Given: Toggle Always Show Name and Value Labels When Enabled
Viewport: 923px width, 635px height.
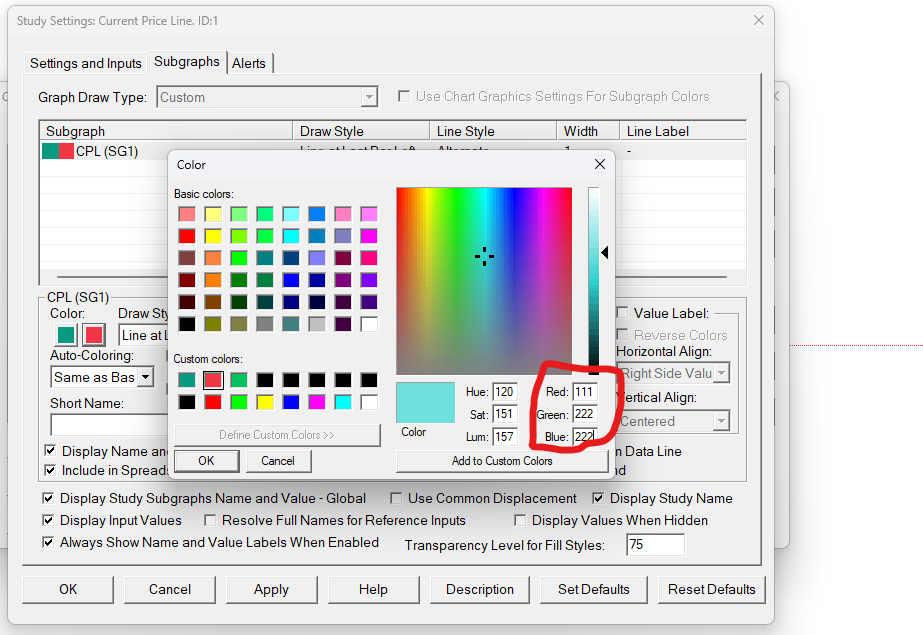Looking at the screenshot, I should (x=48, y=542).
